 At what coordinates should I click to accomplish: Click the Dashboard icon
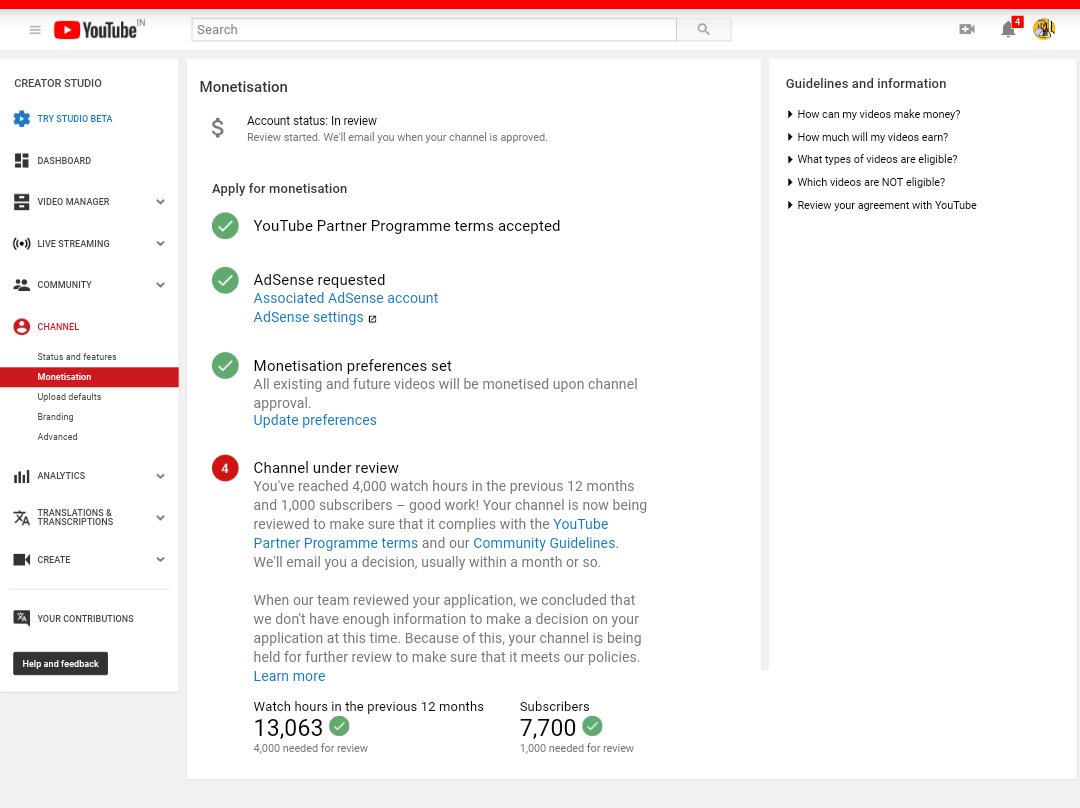[22, 160]
